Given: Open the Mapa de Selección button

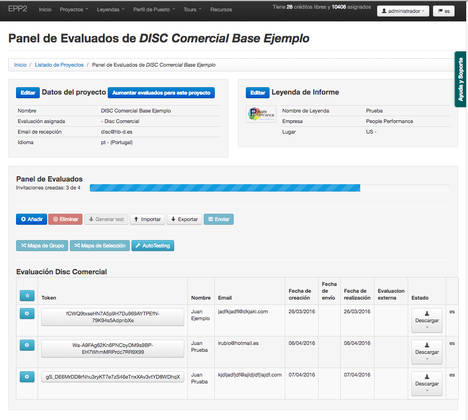Looking at the screenshot, I should coord(100,246).
